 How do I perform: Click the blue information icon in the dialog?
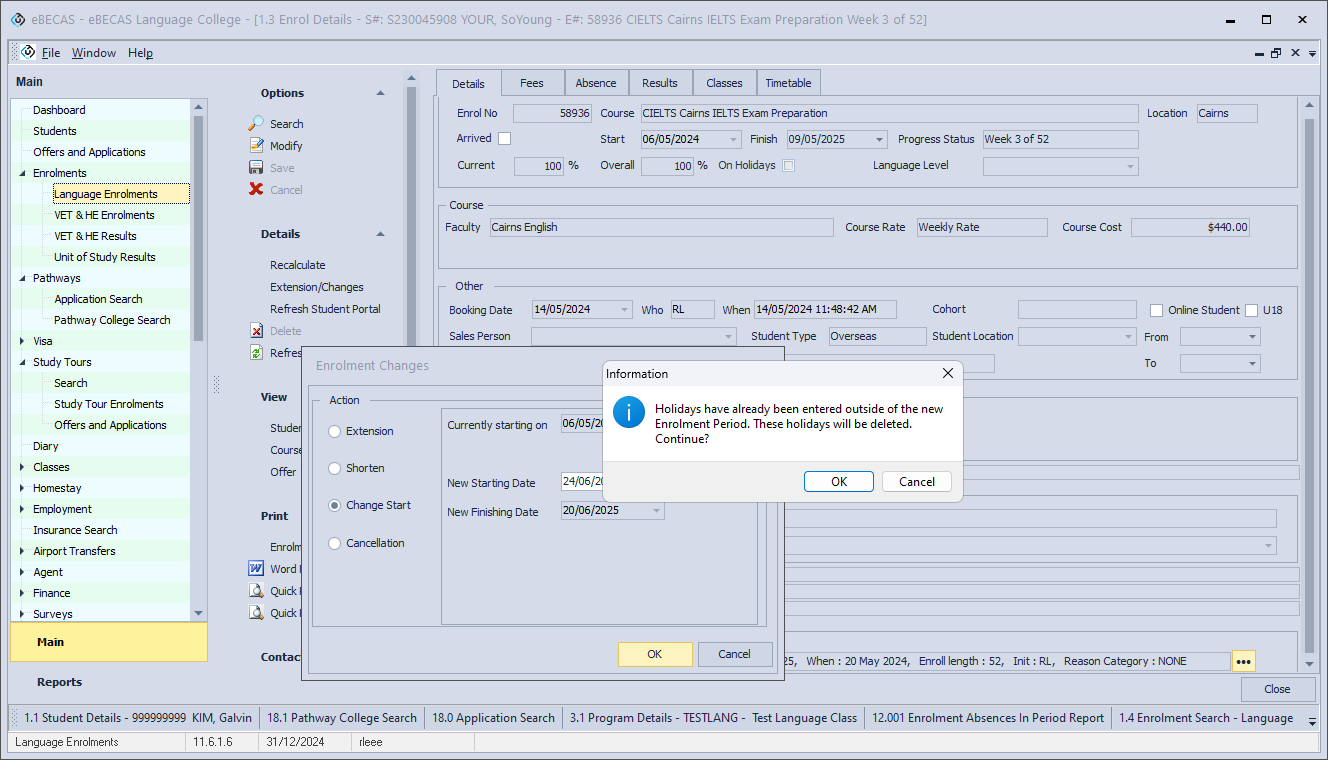point(628,412)
